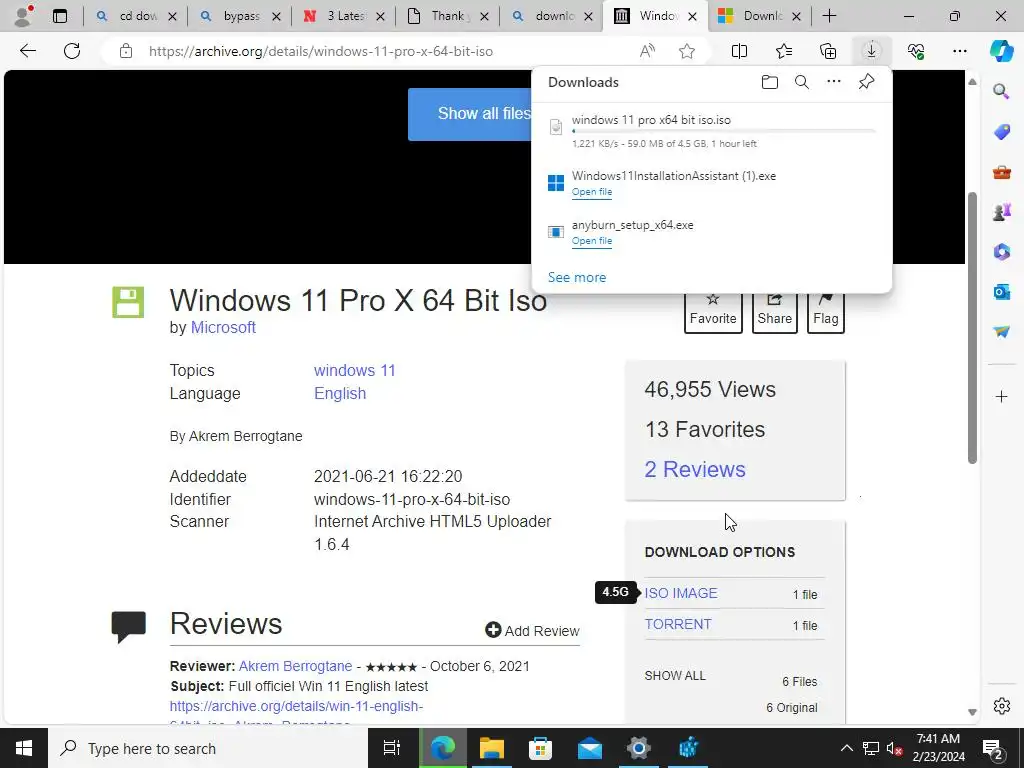
Task: Select the windows 11 pro x64 iso download
Action: click(x=651, y=120)
